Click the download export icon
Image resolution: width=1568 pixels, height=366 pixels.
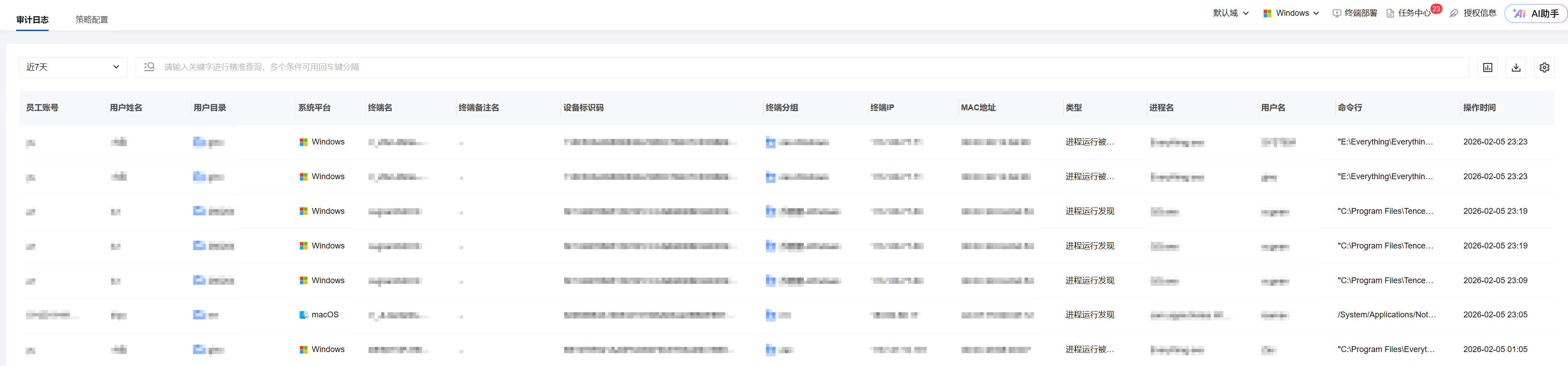1516,68
